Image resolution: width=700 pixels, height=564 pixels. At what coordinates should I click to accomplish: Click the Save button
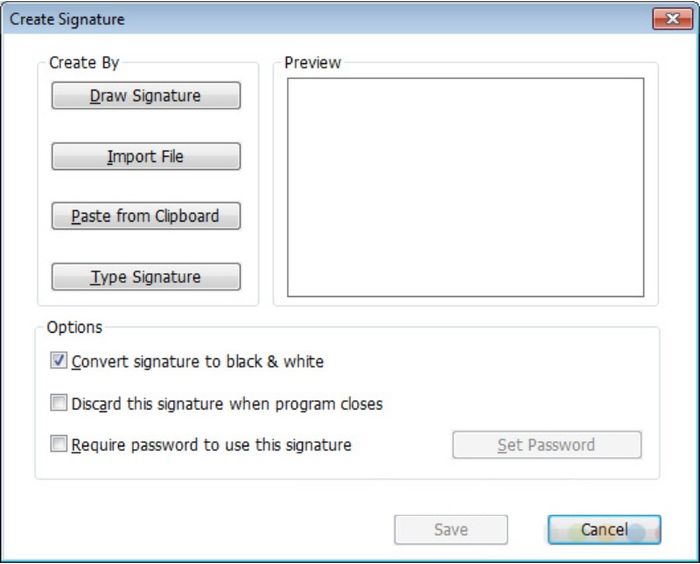[x=451, y=530]
